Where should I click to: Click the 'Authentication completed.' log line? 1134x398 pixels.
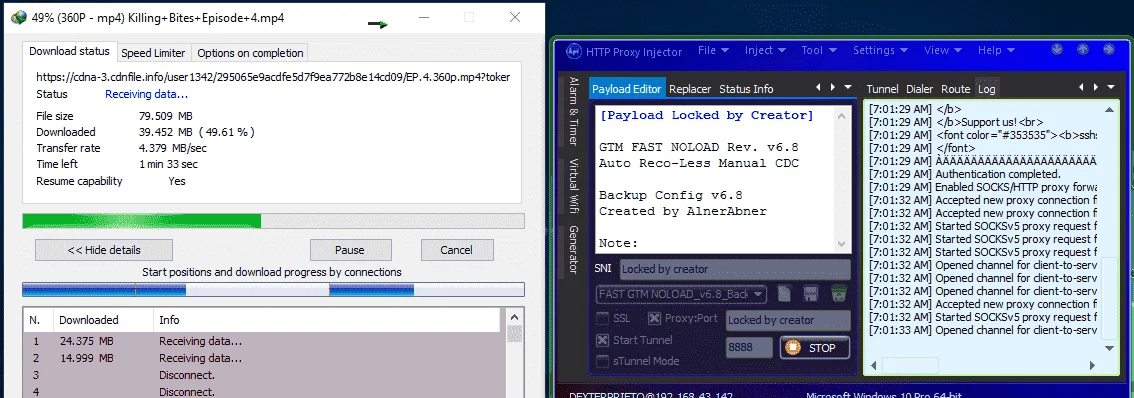pos(998,174)
